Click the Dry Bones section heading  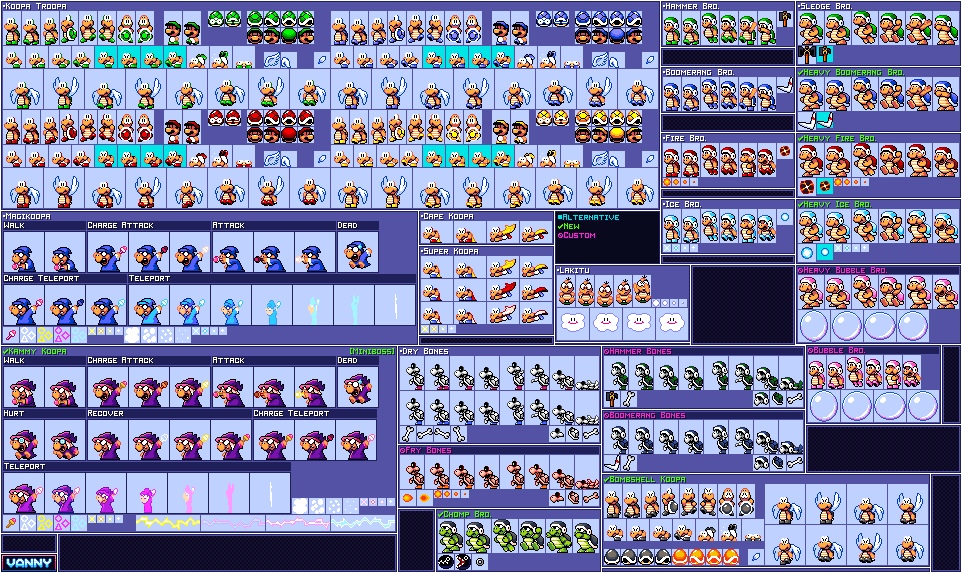(425, 352)
